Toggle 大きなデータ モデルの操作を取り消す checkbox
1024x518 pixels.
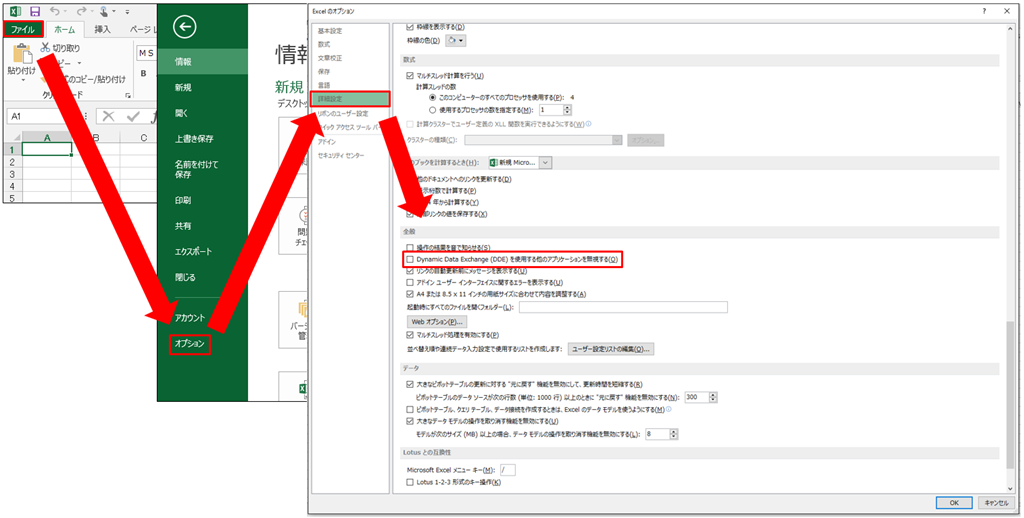click(410, 421)
